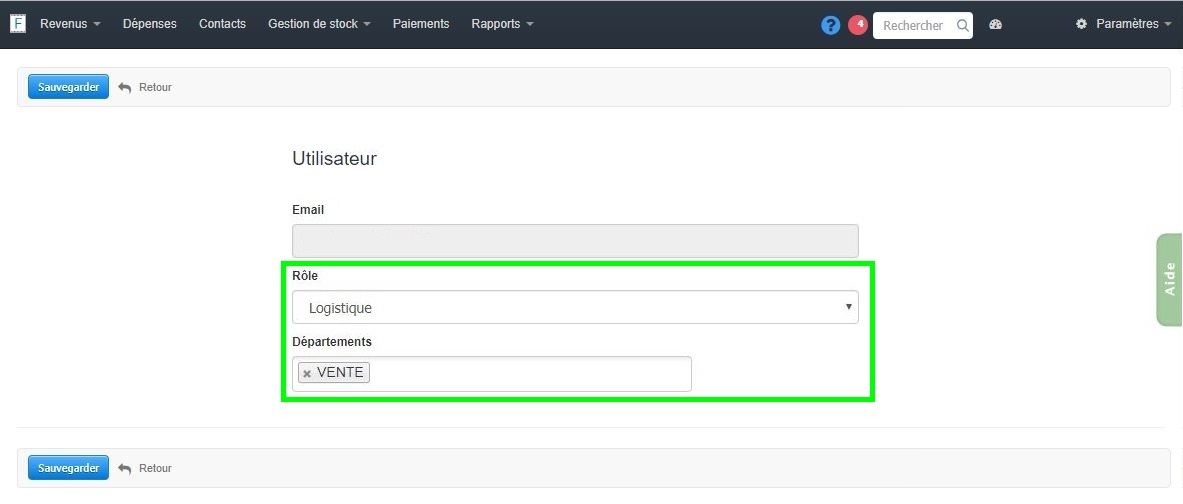Image resolution: width=1183 pixels, height=504 pixels.
Task: Click the magnifier icon in search box
Action: 963,26
